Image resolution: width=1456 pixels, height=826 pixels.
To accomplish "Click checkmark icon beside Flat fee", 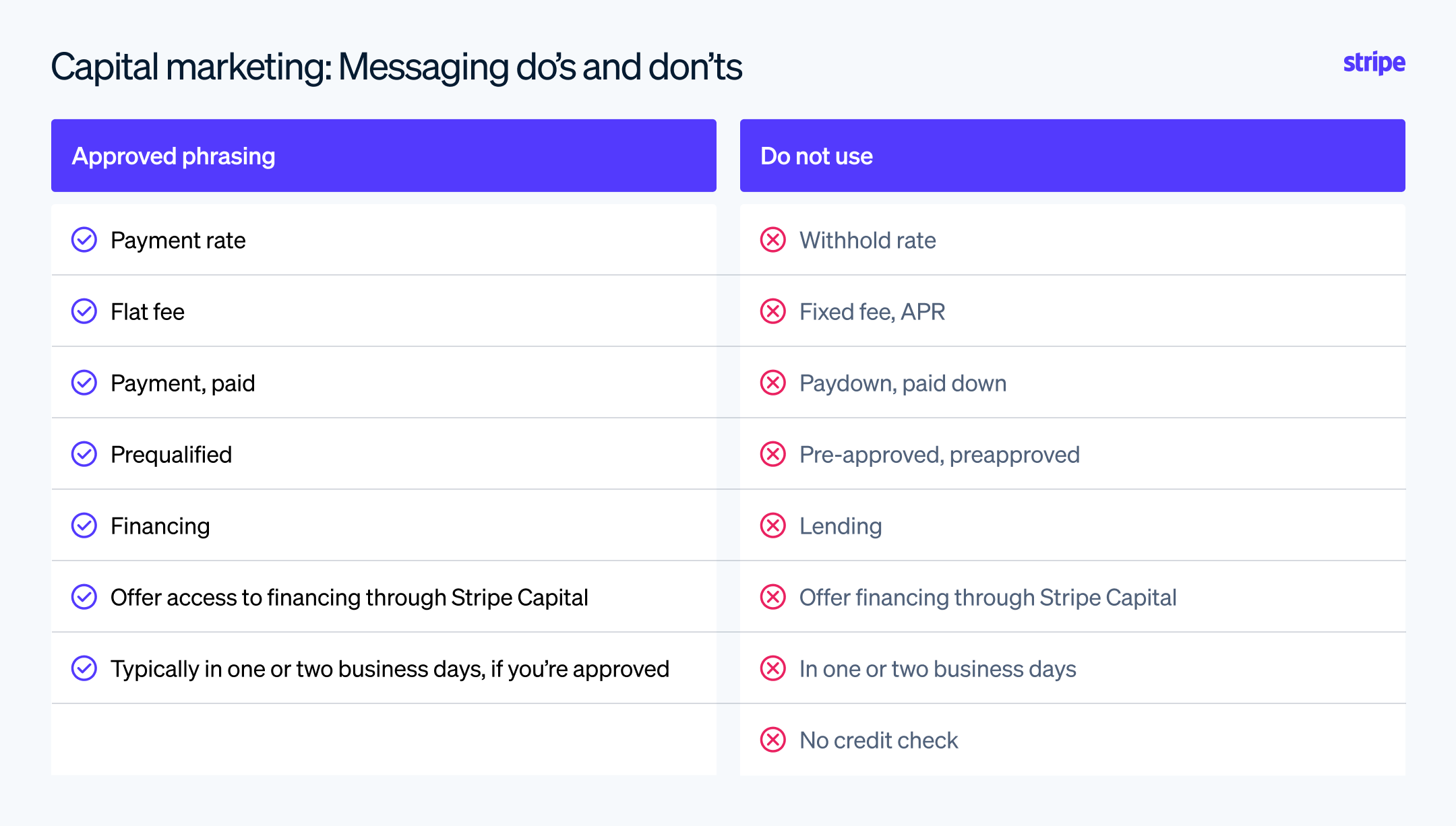I will click(x=84, y=311).
